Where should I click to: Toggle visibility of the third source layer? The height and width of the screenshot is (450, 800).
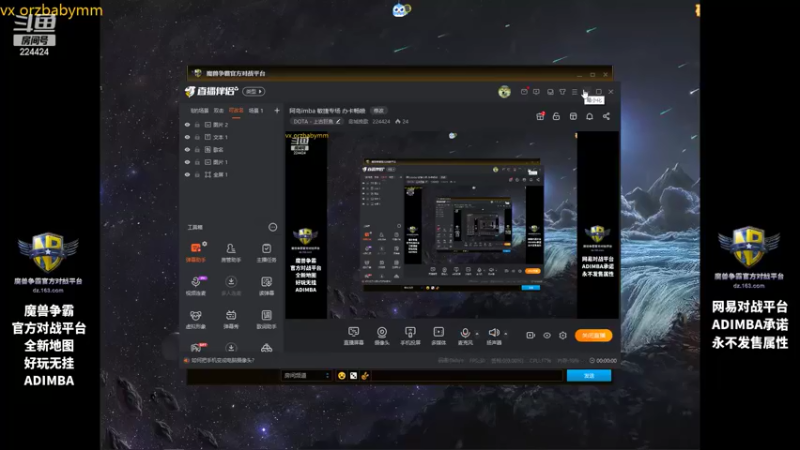point(187,149)
